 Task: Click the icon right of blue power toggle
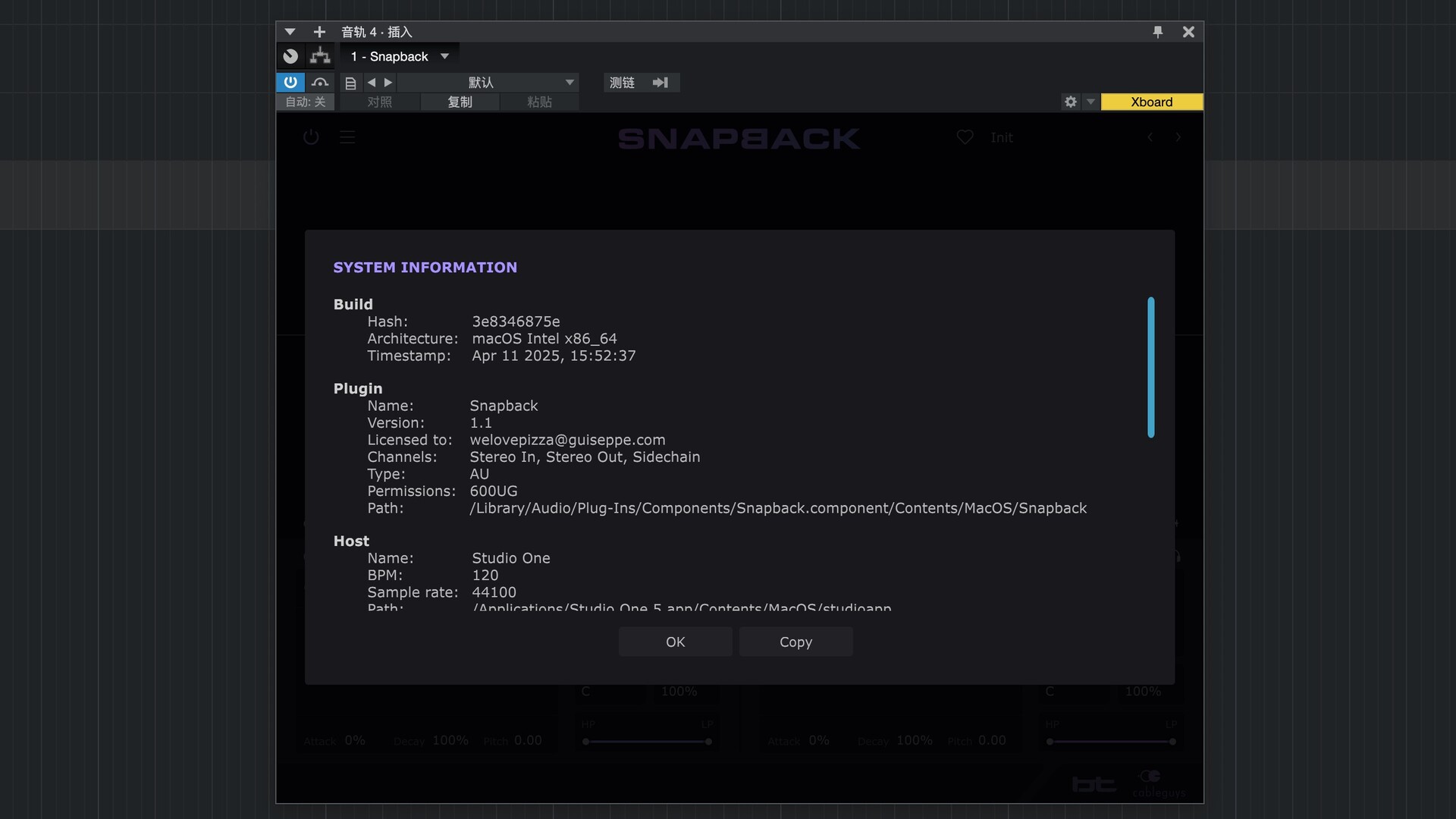click(320, 82)
